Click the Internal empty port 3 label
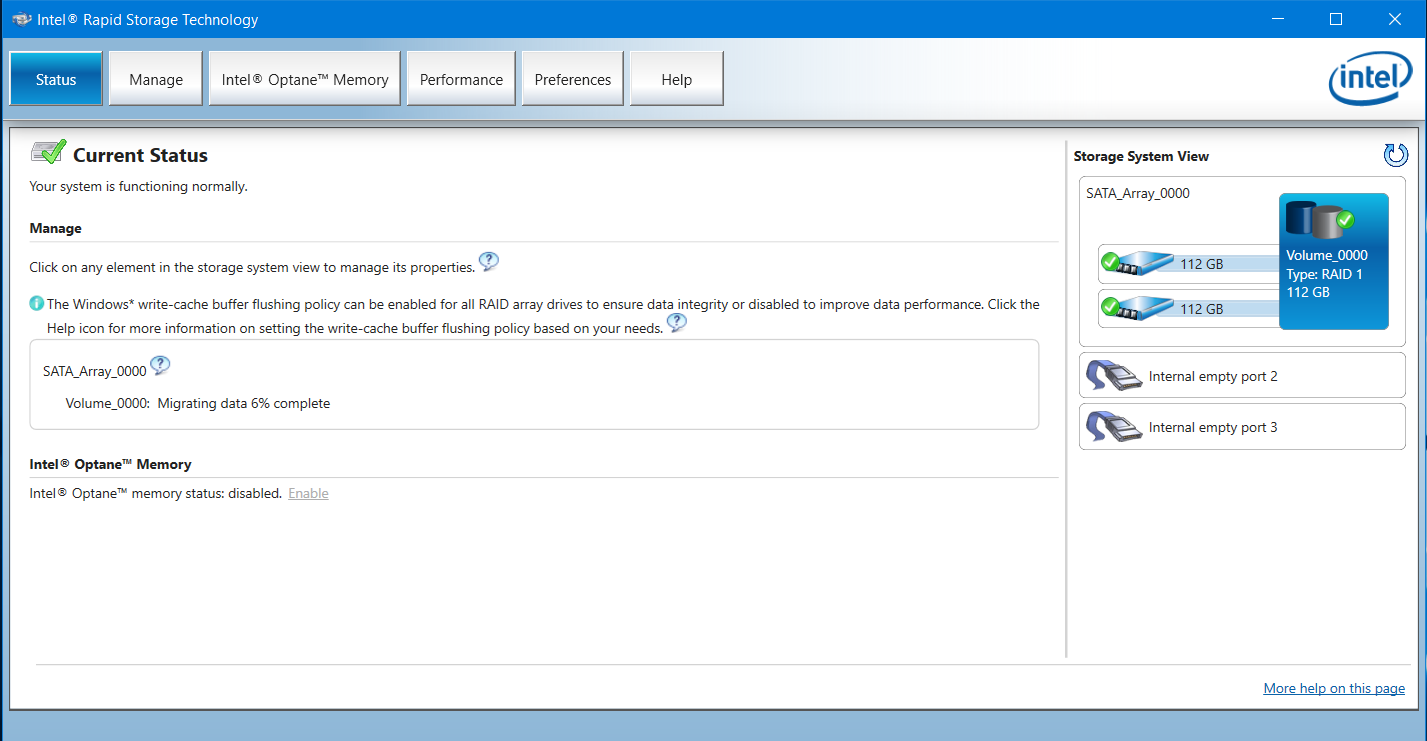This screenshot has height=741, width=1427. click(1213, 428)
